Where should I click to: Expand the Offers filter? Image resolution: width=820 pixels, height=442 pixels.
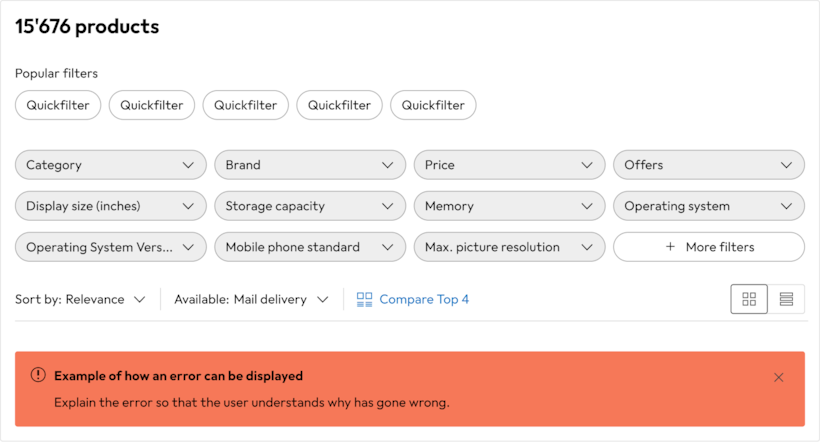708,165
